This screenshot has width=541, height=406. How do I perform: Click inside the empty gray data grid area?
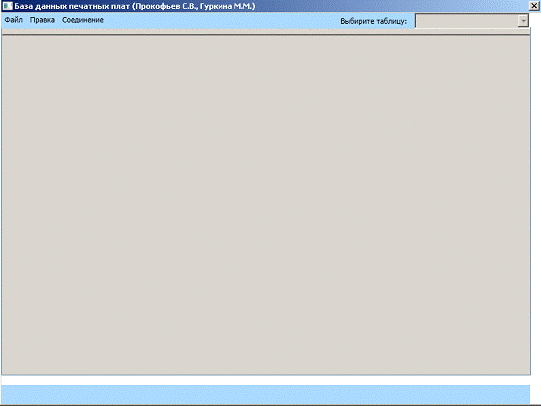(266, 205)
